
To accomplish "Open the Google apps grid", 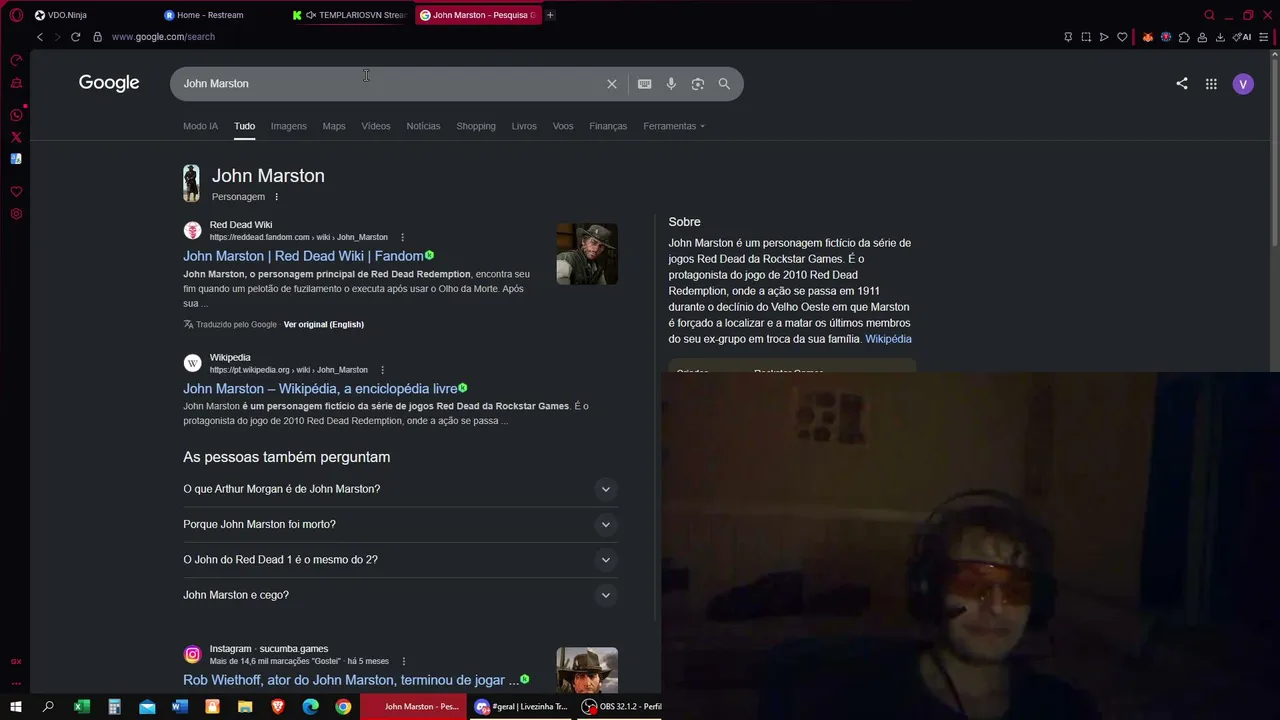I will (1211, 84).
